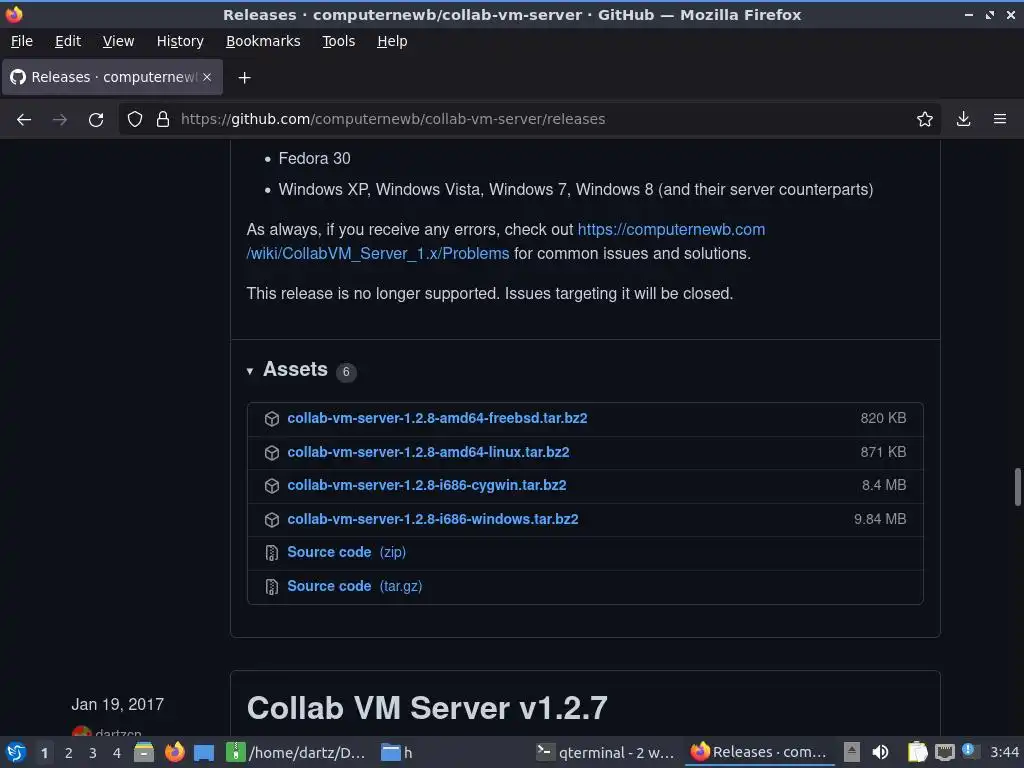Switch to the qterminal taskbar window
The height and width of the screenshot is (768, 1024).
click(x=605, y=752)
